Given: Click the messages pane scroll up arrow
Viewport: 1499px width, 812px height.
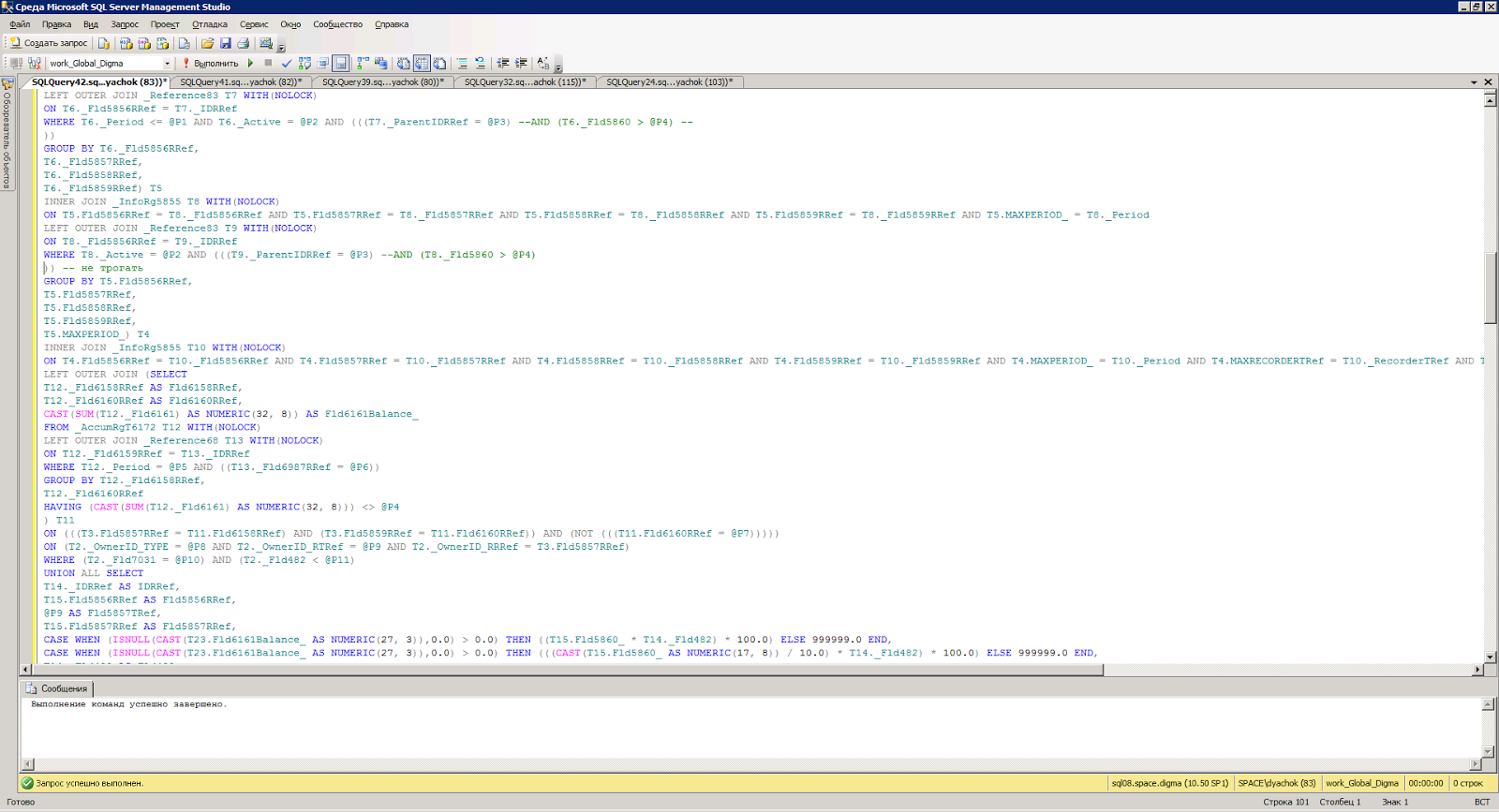Looking at the screenshot, I should pyautogui.click(x=1488, y=704).
